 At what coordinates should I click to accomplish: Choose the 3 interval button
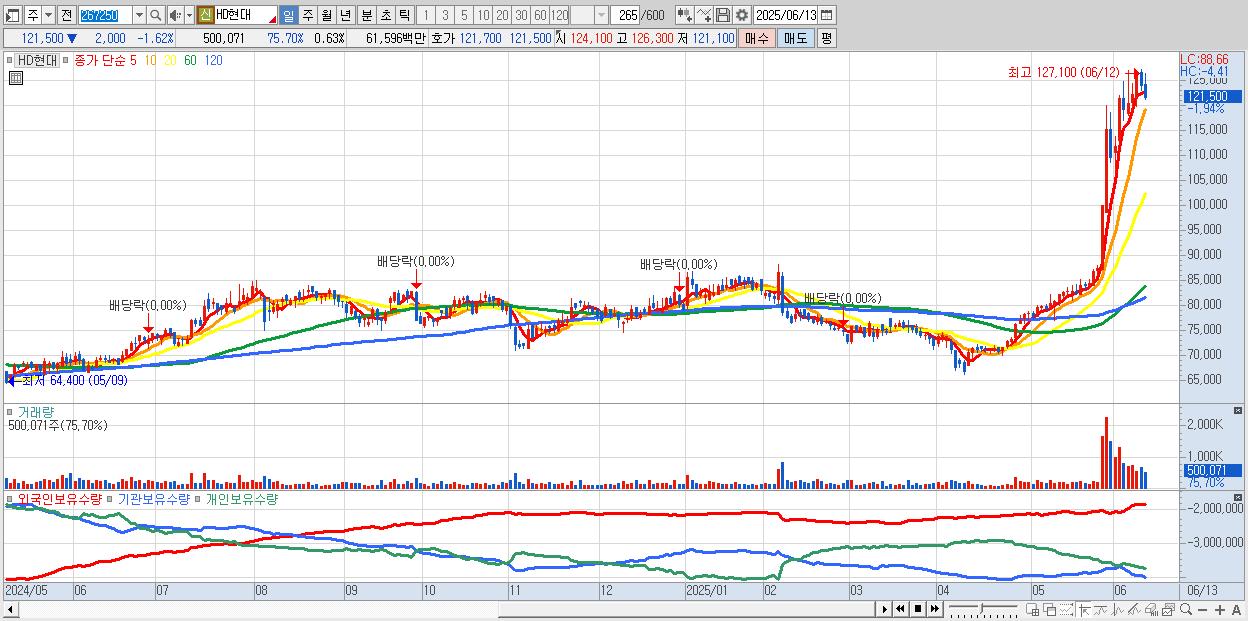point(445,15)
